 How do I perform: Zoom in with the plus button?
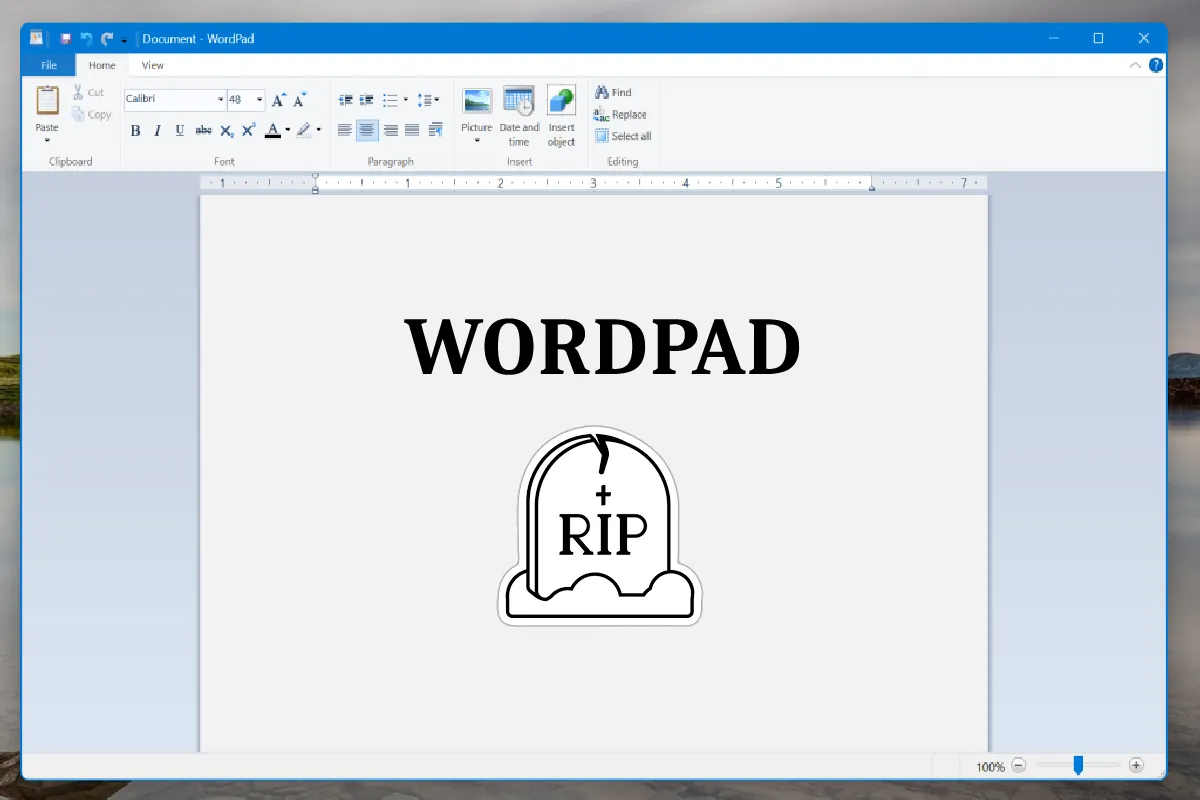pos(1136,766)
